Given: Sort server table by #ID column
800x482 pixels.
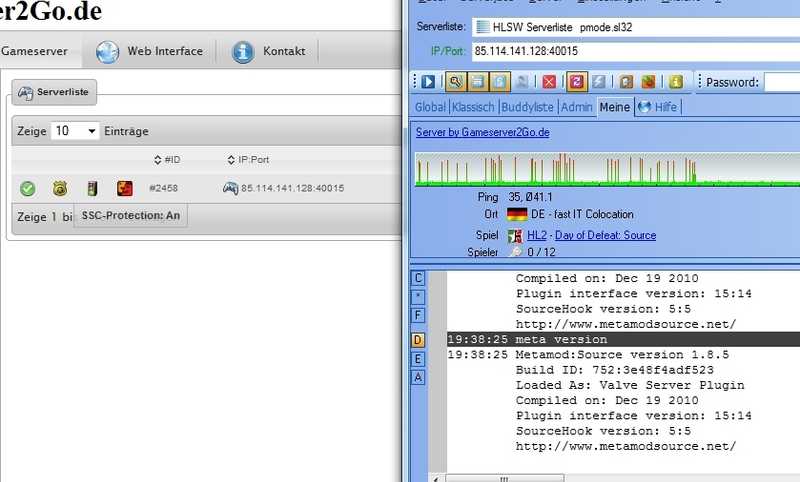Looking at the screenshot, I should pyautogui.click(x=167, y=160).
